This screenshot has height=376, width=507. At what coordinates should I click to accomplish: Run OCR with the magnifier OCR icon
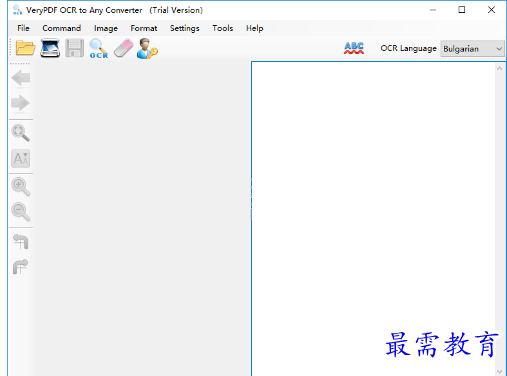coord(99,49)
